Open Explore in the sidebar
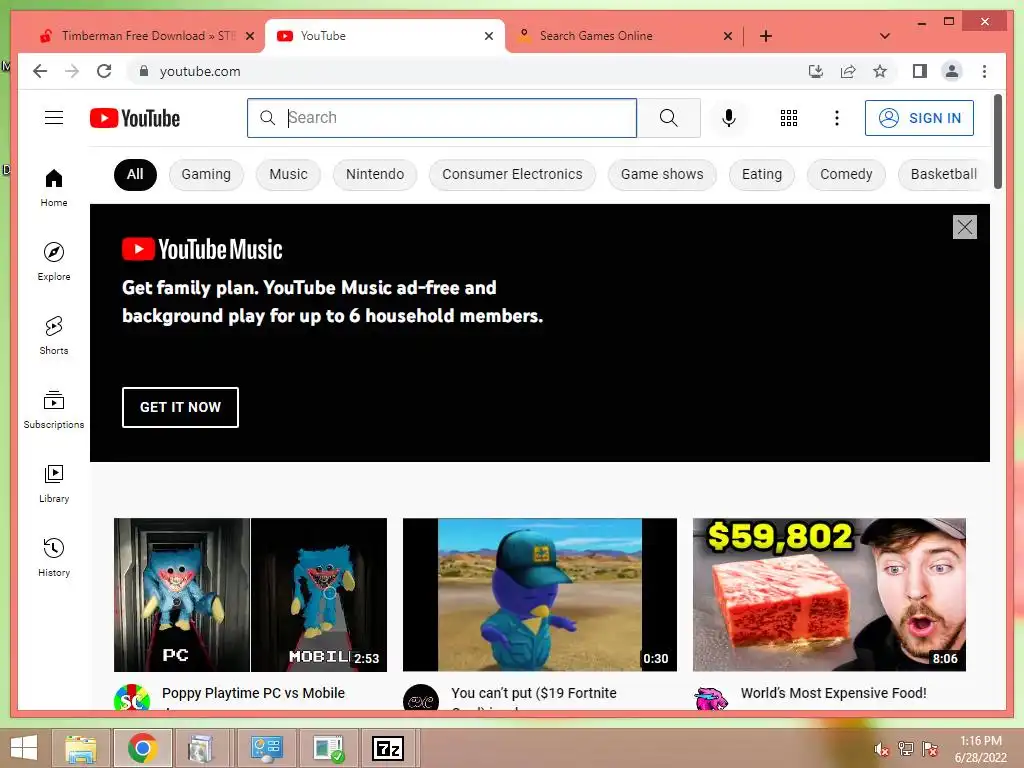1024x768 pixels. tap(54, 261)
